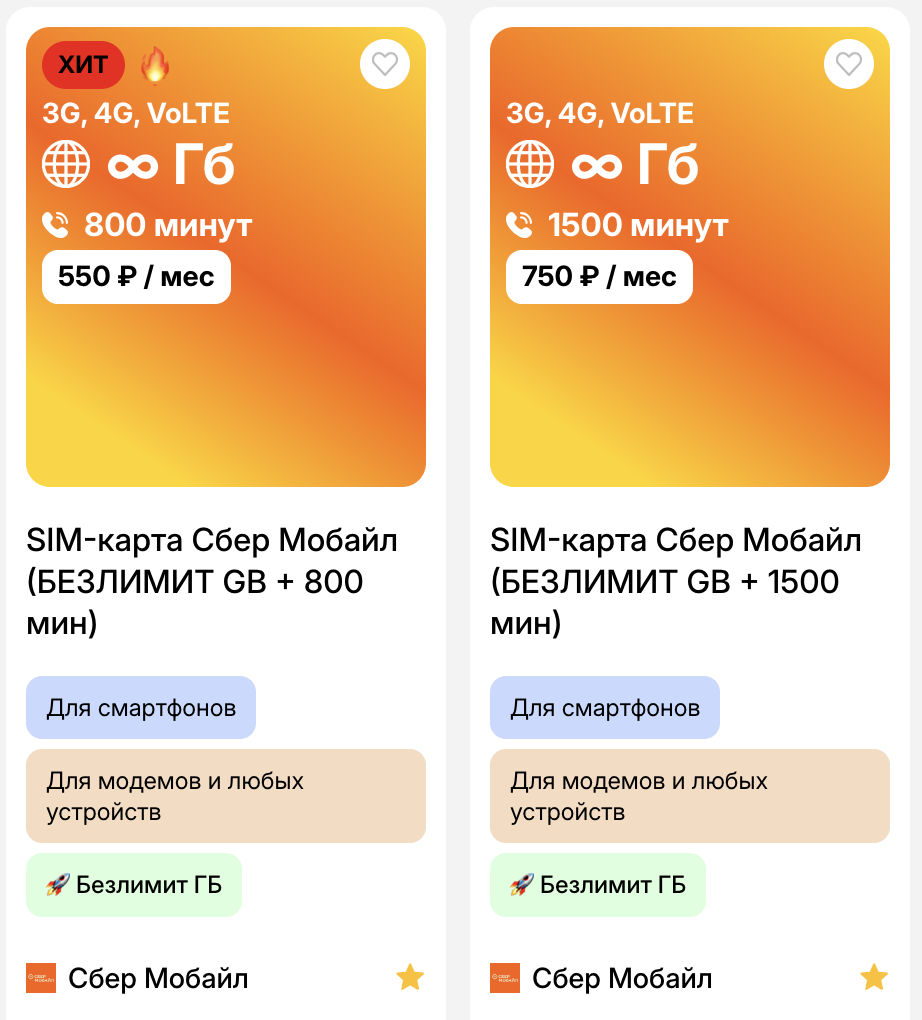Click the ХИТ badge on first card
Viewport: 922px width, 1020px height.
(x=83, y=66)
